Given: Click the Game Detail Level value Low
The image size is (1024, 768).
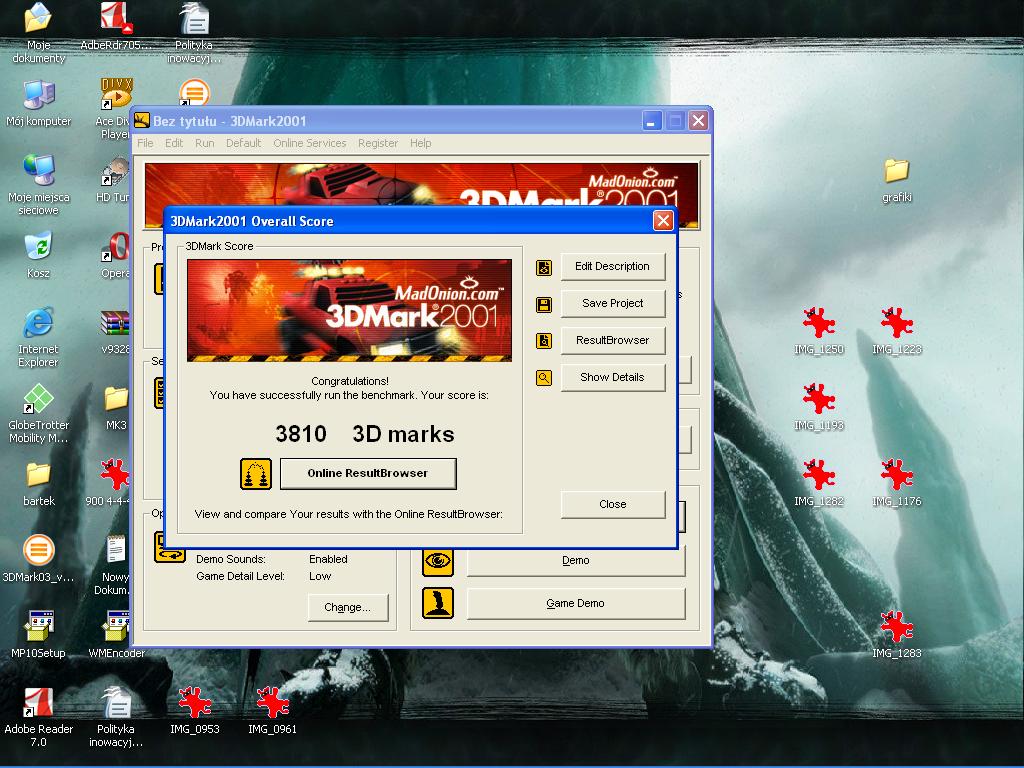Looking at the screenshot, I should point(320,576).
